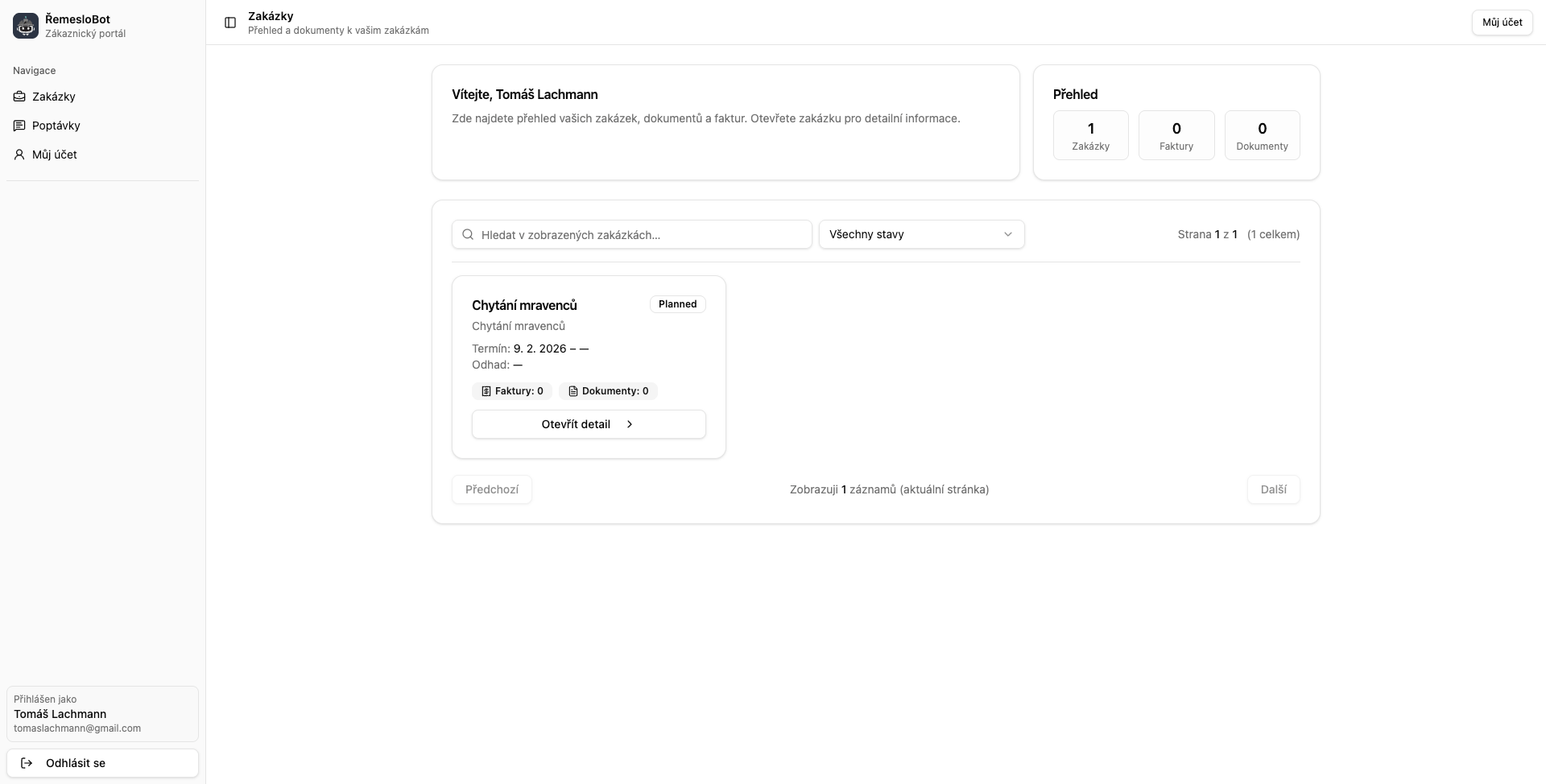Click the chevron arrow in status filter

click(x=1007, y=234)
